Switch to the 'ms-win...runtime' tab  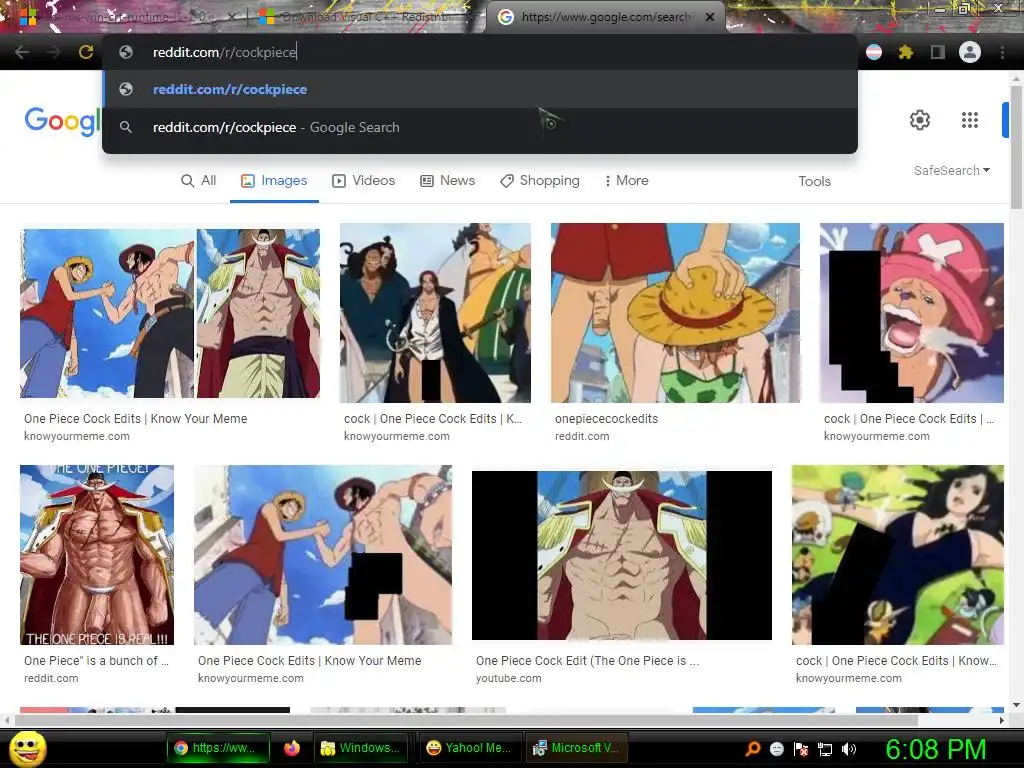(131, 17)
